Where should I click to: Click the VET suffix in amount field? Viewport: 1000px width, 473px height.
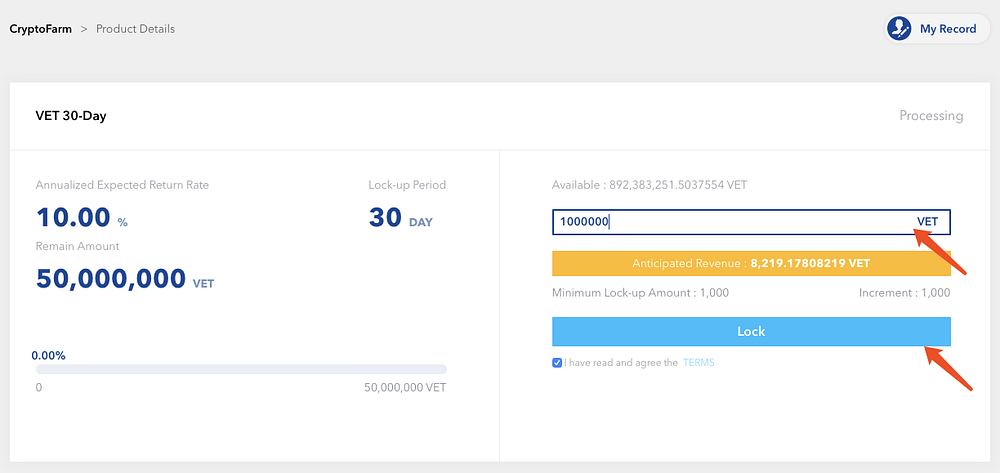pyautogui.click(x=927, y=222)
